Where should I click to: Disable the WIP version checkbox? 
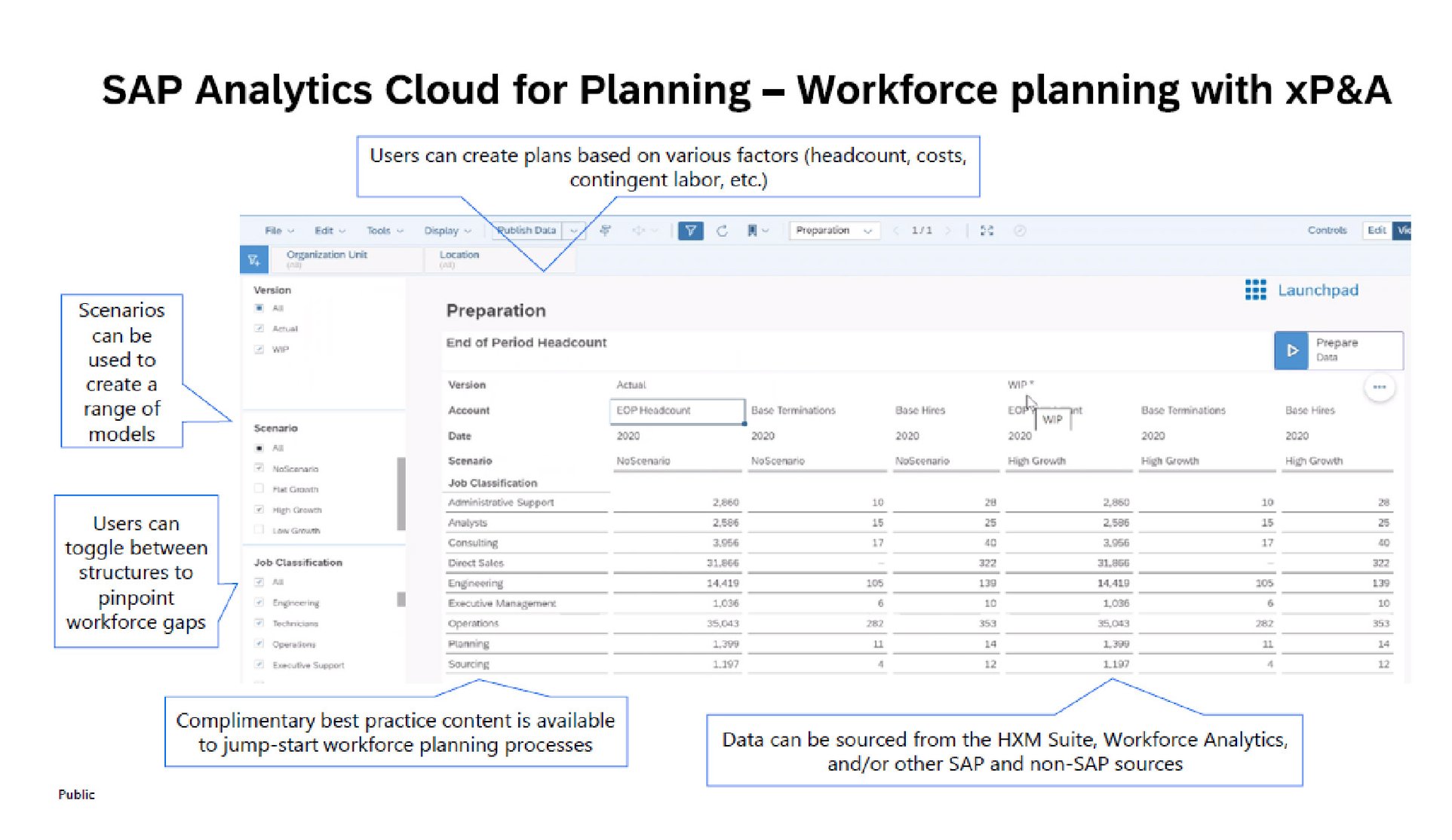[x=259, y=349]
